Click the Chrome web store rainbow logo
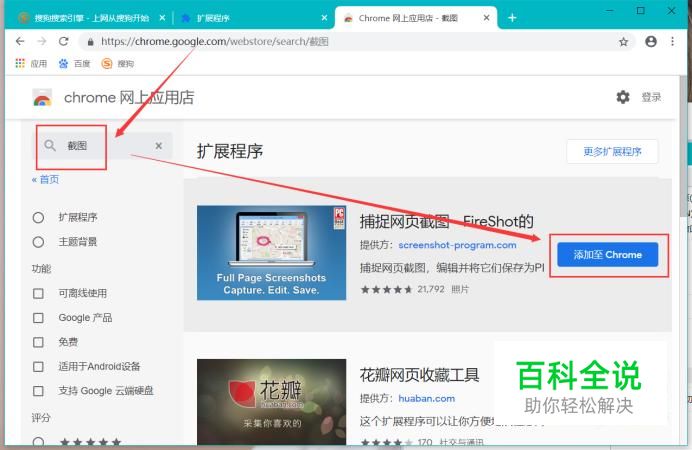Viewport: 692px width, 450px height. coord(42,98)
